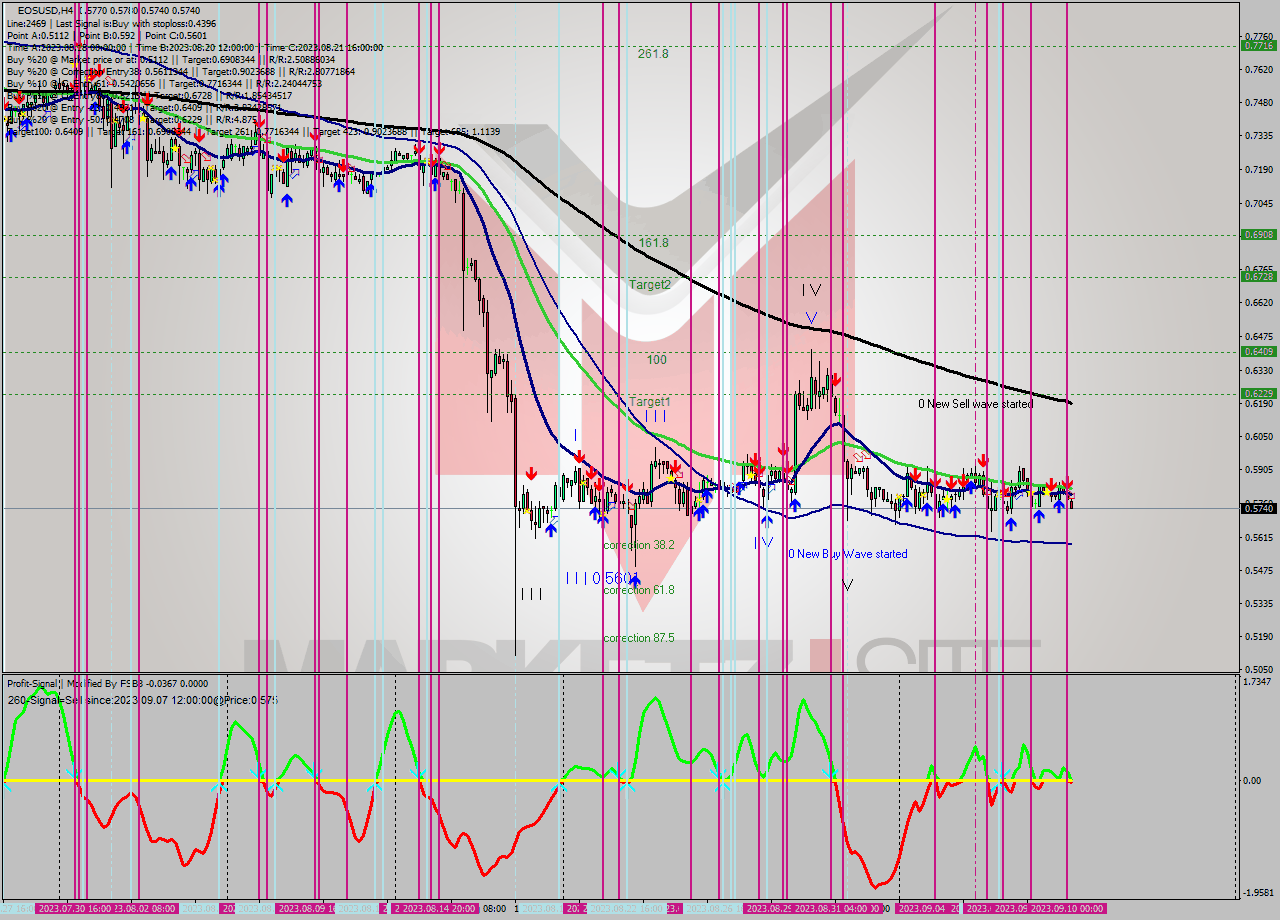The width and height of the screenshot is (1280, 920).
Task: Click the blue 'I I I 0.5601' wave label
Action: 602,578
